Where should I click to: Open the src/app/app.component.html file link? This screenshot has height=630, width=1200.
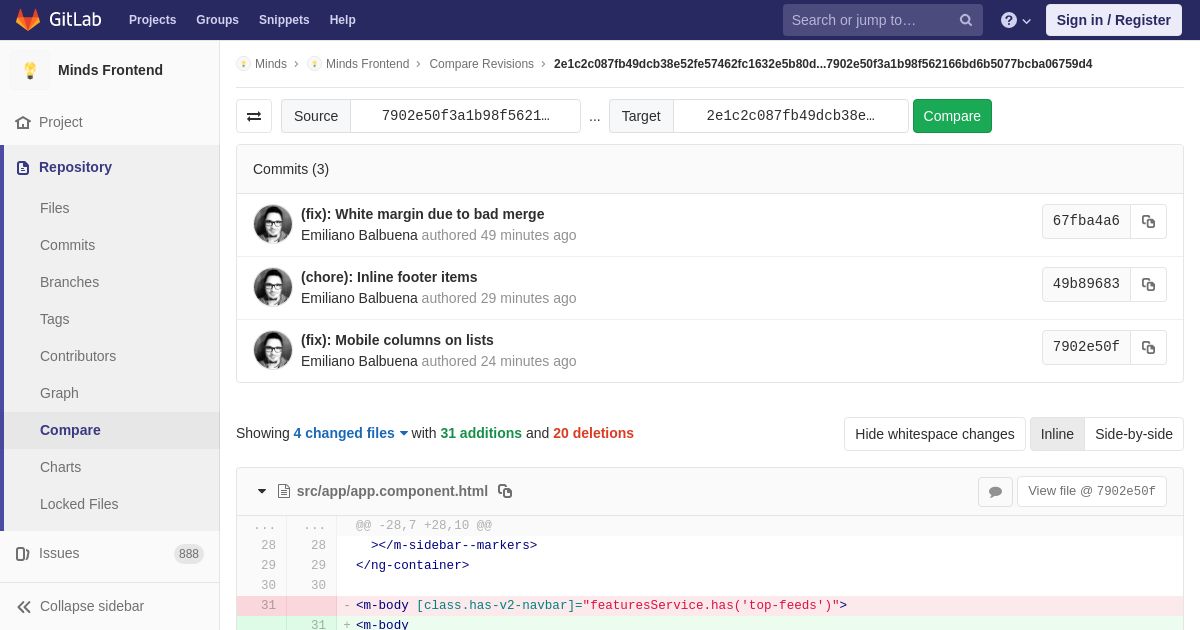click(x=392, y=491)
